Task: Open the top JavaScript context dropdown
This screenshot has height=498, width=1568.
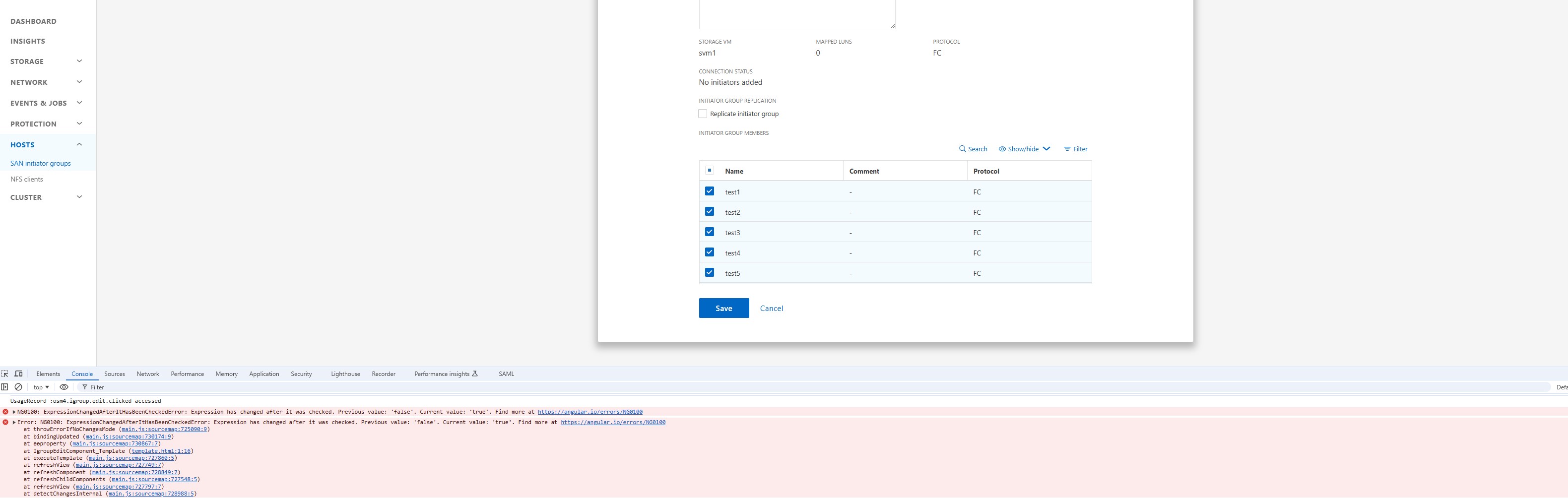Action: click(x=41, y=387)
